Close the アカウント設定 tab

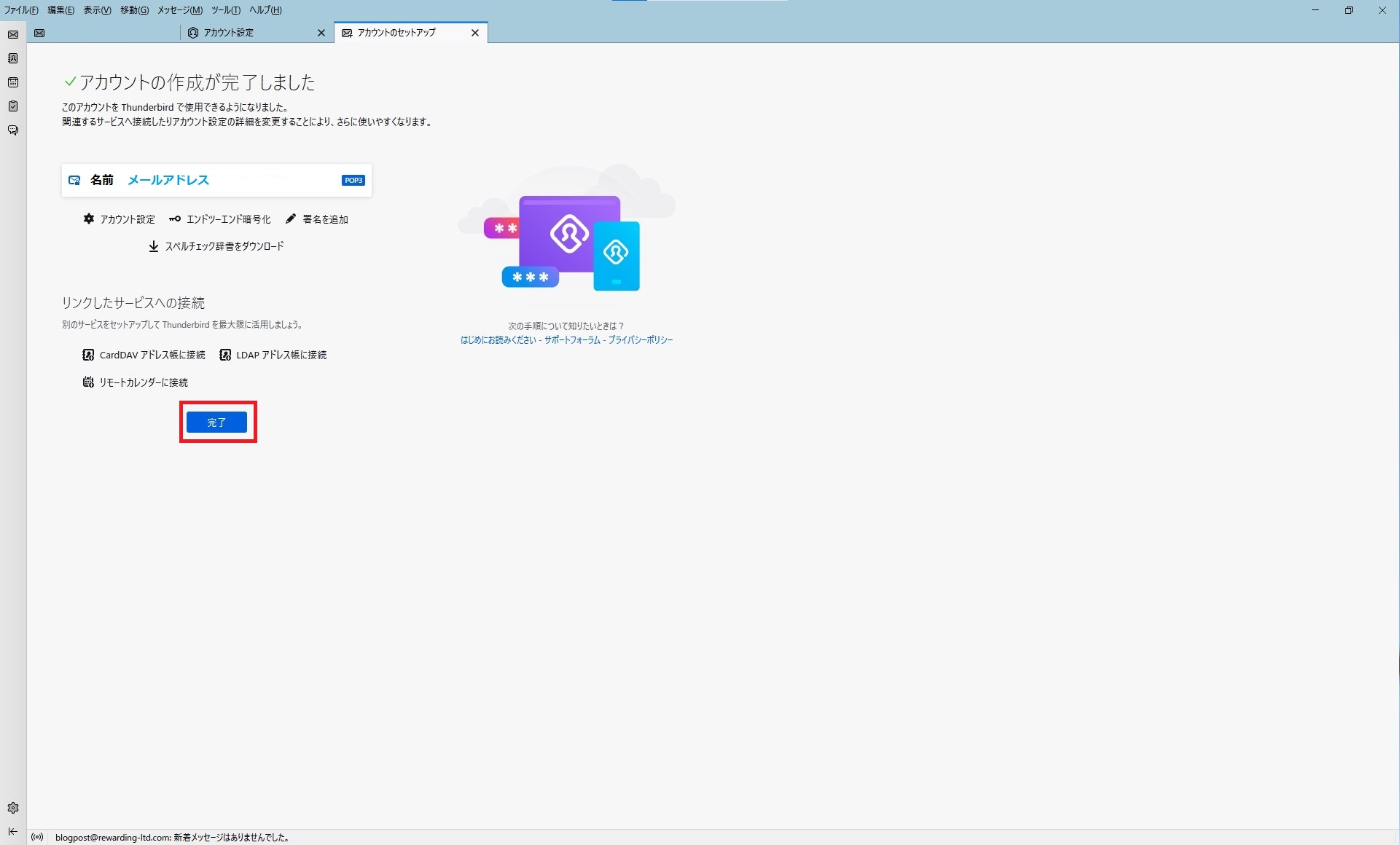[321, 33]
